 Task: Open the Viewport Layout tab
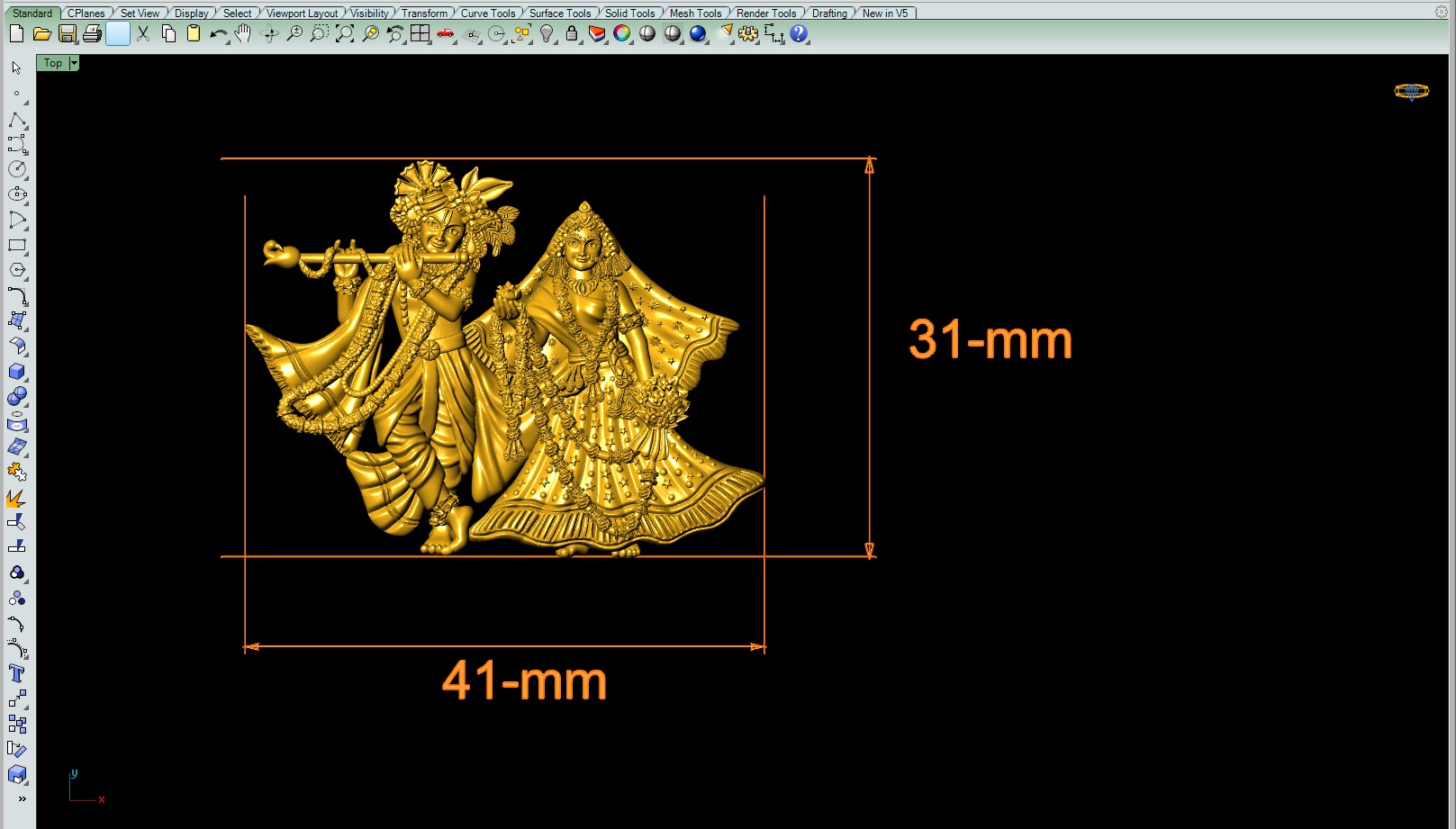[x=303, y=14]
